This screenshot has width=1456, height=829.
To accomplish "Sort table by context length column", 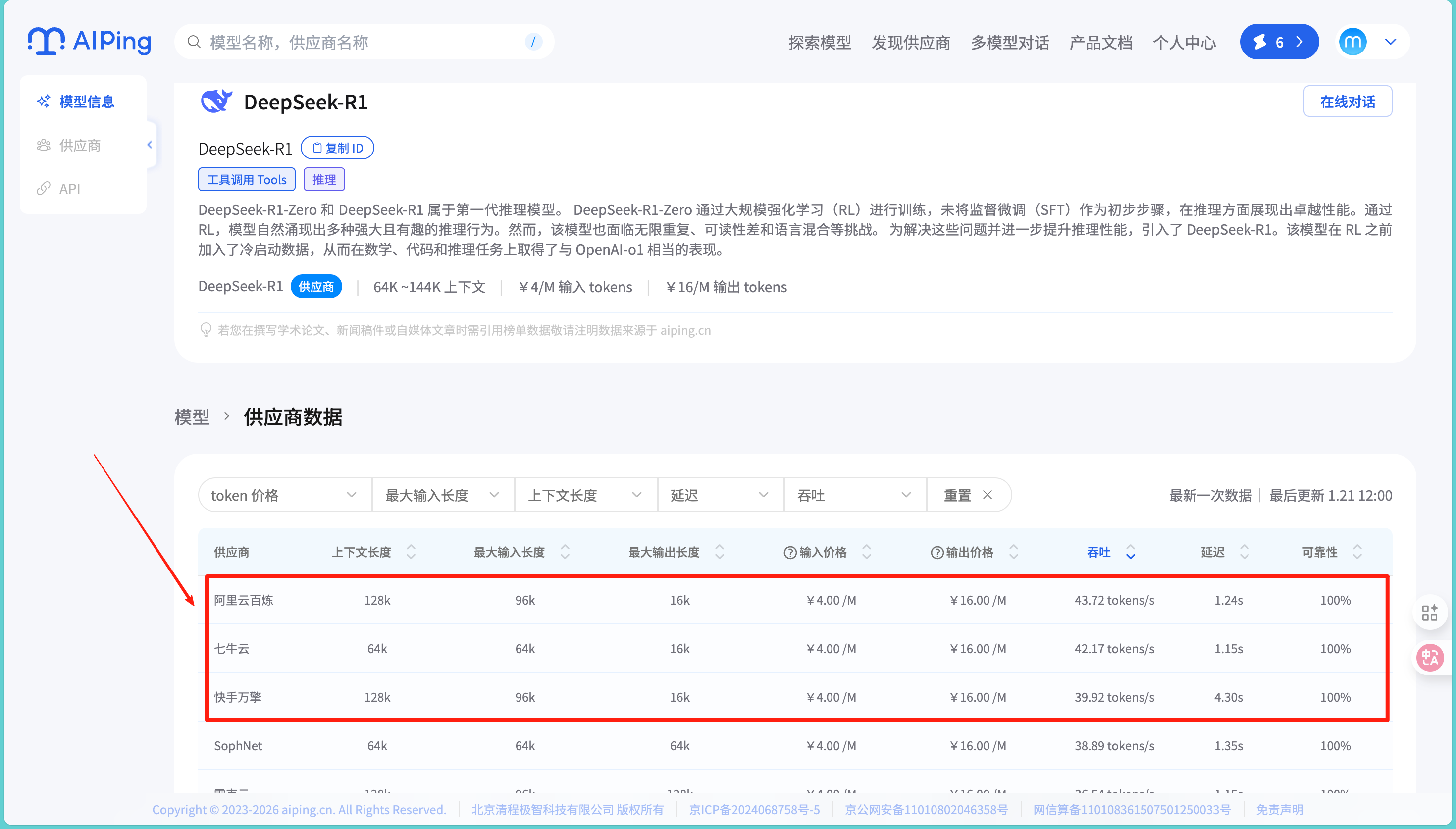I will [x=411, y=552].
